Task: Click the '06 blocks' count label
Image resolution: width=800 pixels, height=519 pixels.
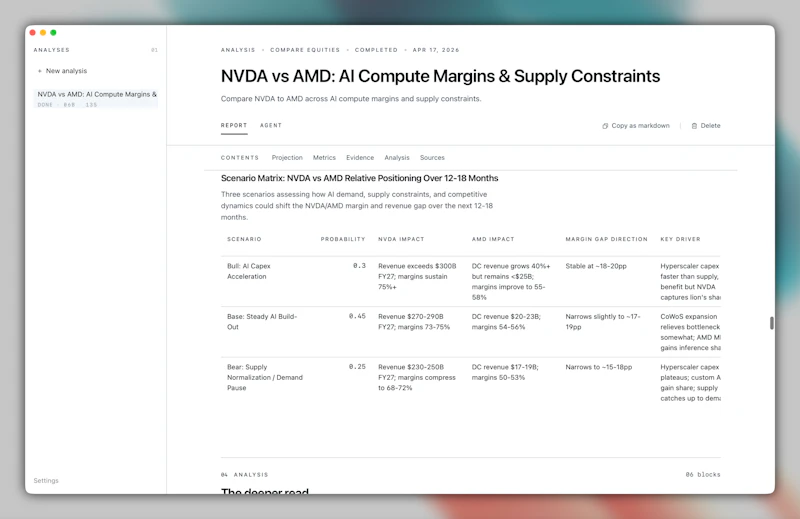Action: (703, 475)
